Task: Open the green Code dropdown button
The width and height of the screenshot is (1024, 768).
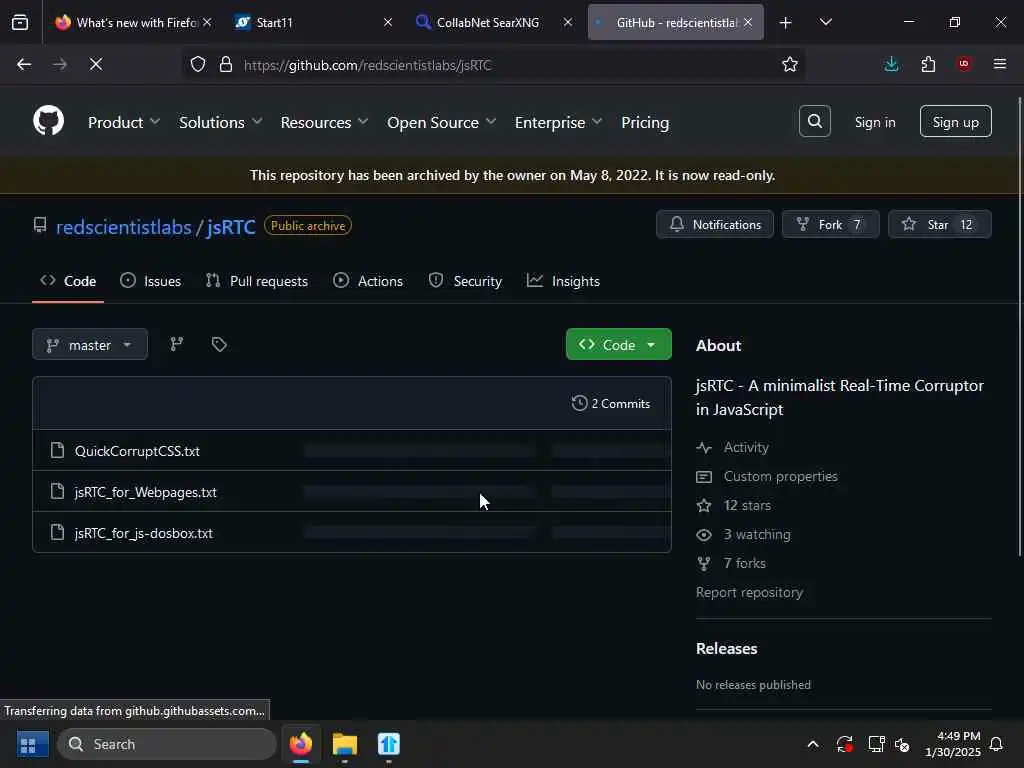Action: pos(618,344)
